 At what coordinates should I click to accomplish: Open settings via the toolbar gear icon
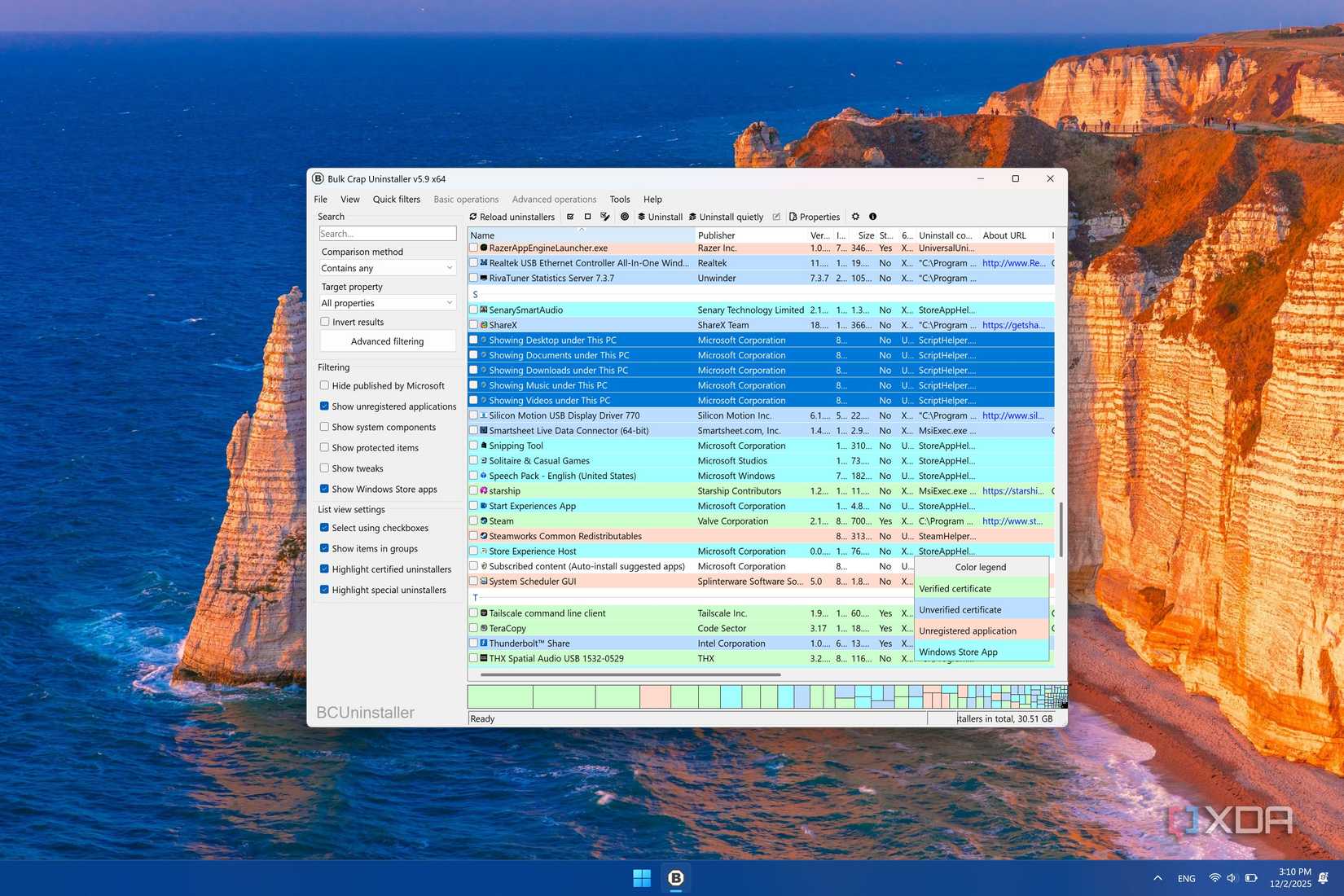pyautogui.click(x=855, y=217)
